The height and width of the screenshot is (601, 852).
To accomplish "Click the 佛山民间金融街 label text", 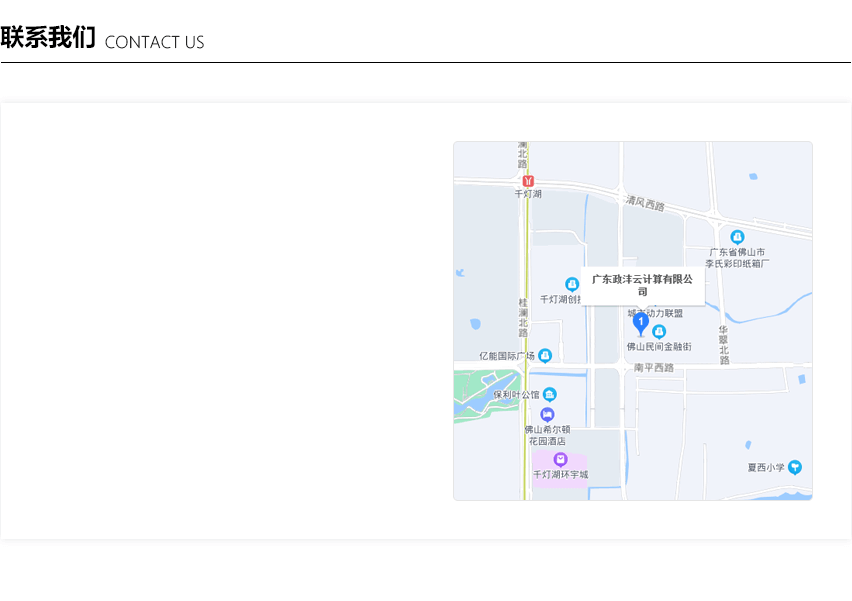I will pyautogui.click(x=659, y=347).
